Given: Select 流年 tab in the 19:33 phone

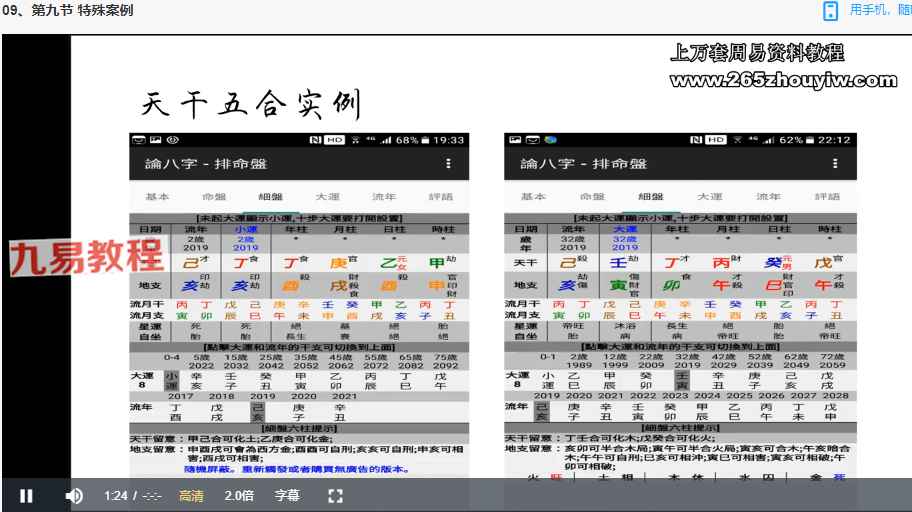Looking at the screenshot, I should pyautogui.click(x=384, y=197).
